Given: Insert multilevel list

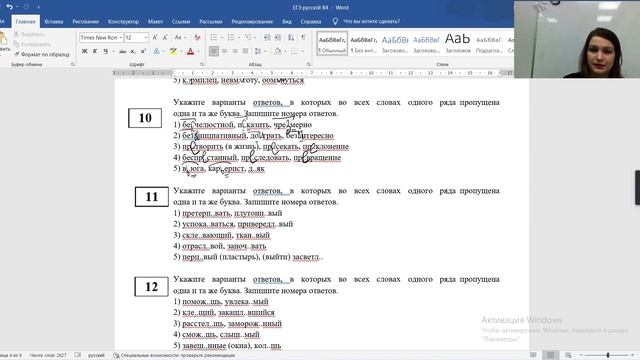Looking at the screenshot, I should 248,38.
